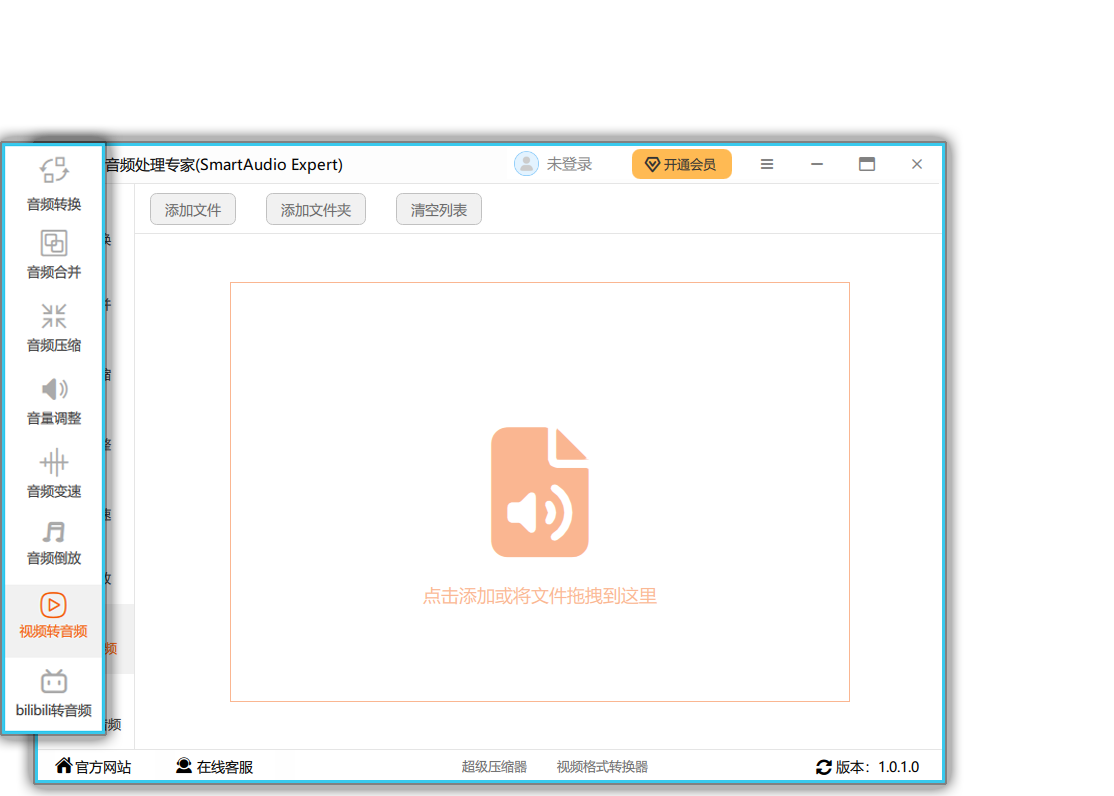Open the 音频合并 audio merge tool
Image resolution: width=1114 pixels, height=796 pixels.
(x=54, y=244)
